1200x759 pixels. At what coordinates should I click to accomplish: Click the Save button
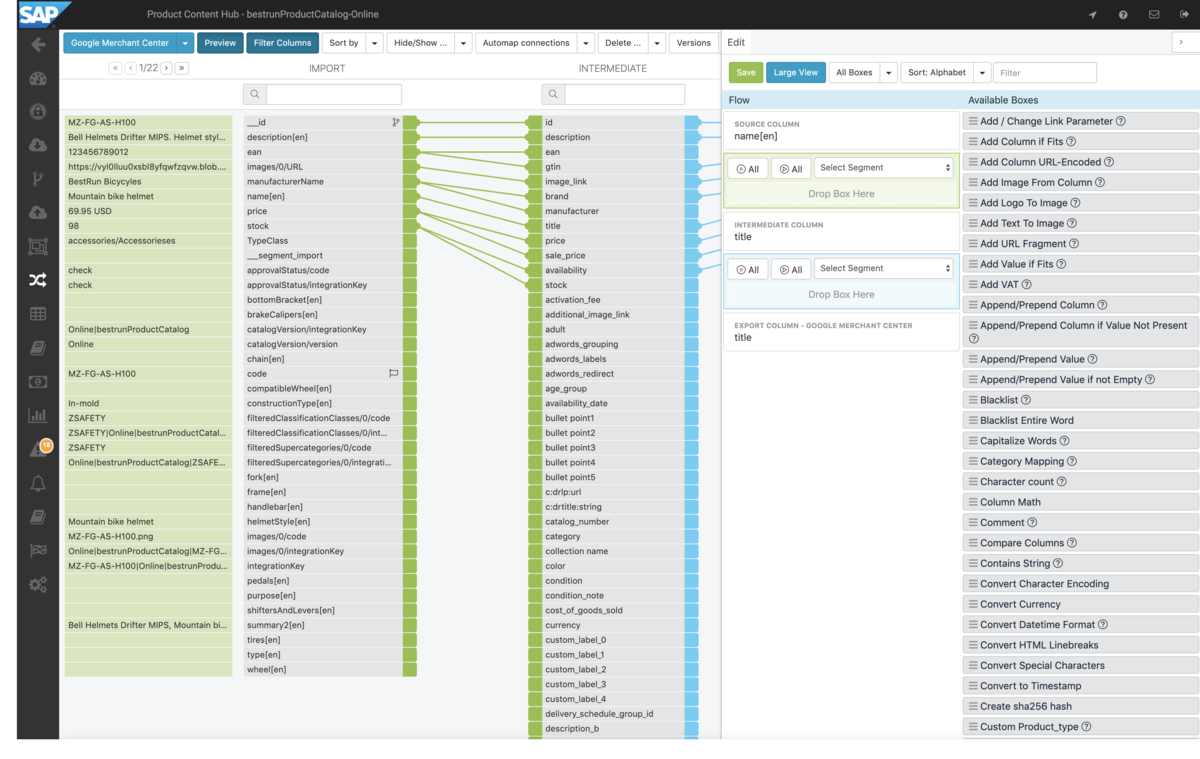pyautogui.click(x=745, y=72)
